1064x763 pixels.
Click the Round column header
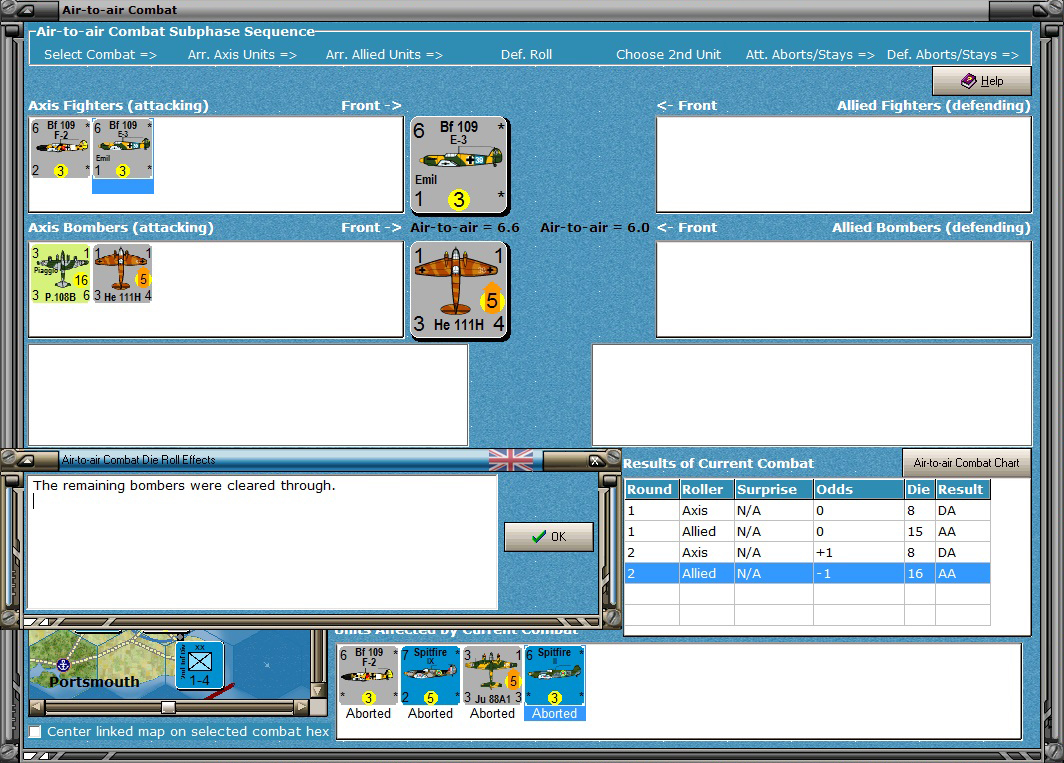click(x=651, y=489)
